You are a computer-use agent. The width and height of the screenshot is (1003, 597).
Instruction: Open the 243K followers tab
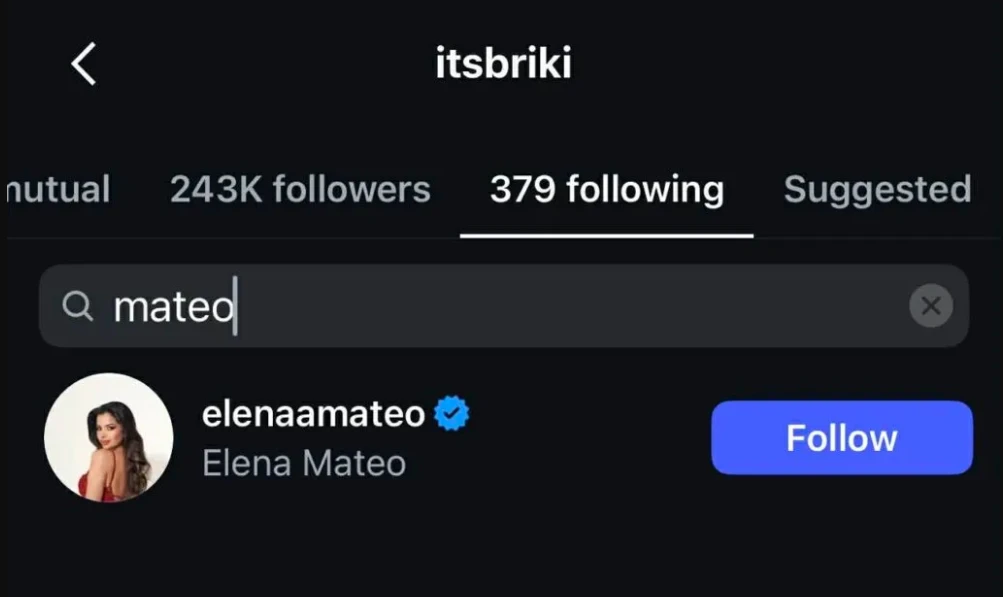[x=300, y=189]
